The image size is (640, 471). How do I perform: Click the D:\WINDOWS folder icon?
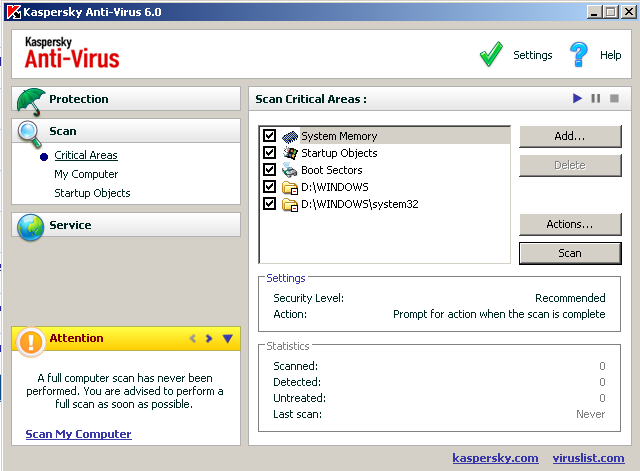[x=290, y=187]
